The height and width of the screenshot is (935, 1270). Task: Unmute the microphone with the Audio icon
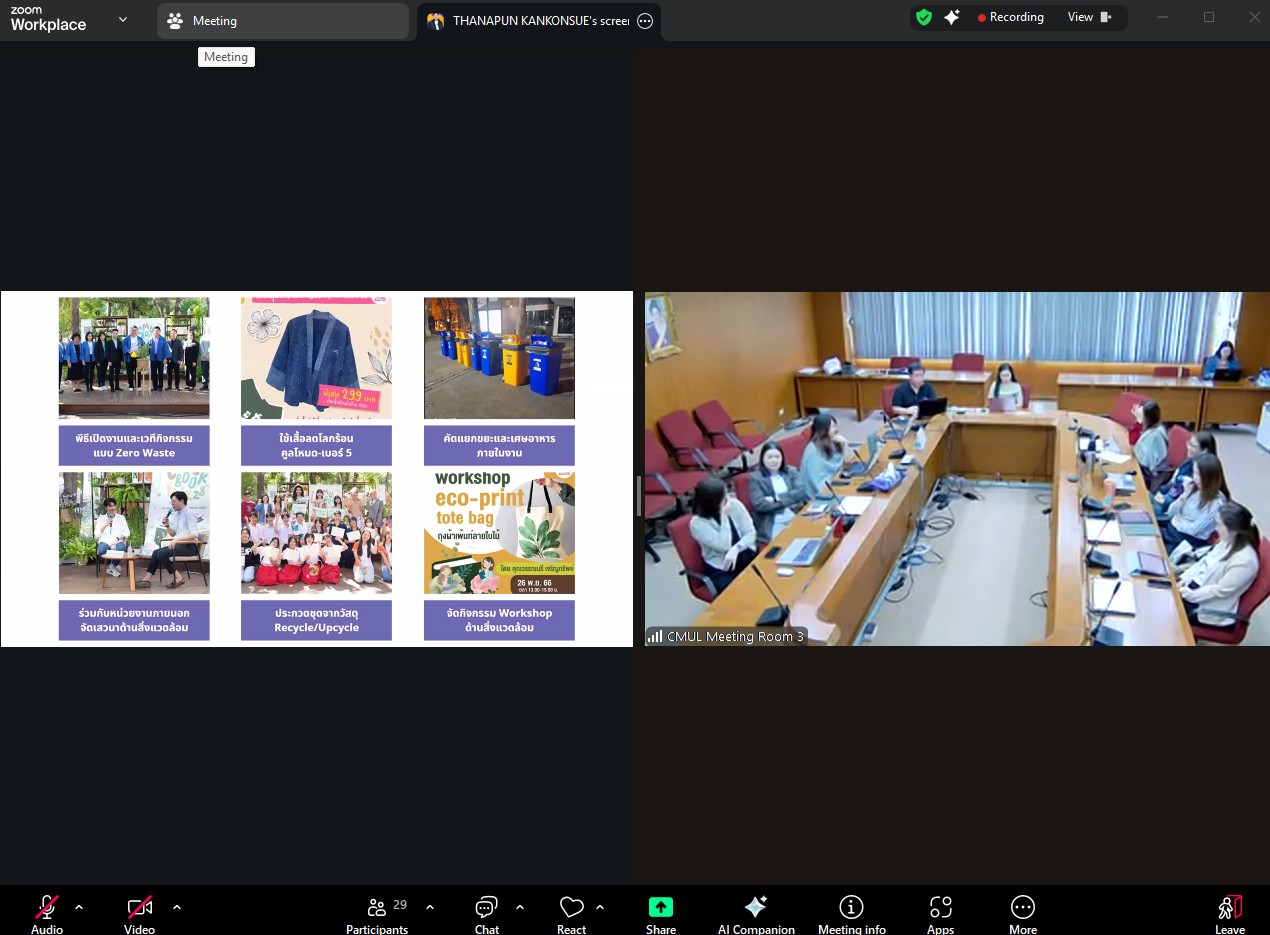(x=47, y=907)
